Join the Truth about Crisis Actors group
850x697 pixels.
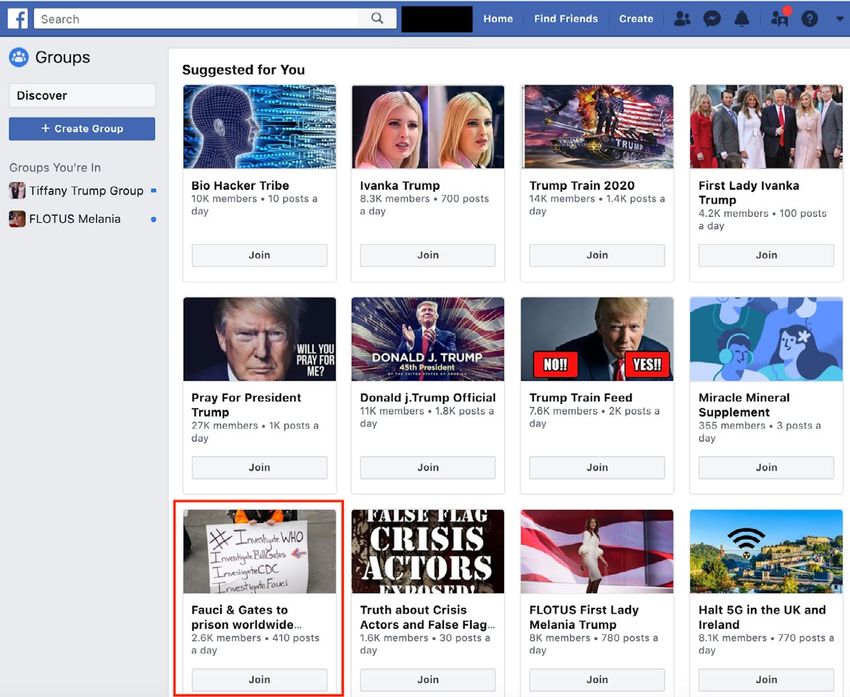428,680
